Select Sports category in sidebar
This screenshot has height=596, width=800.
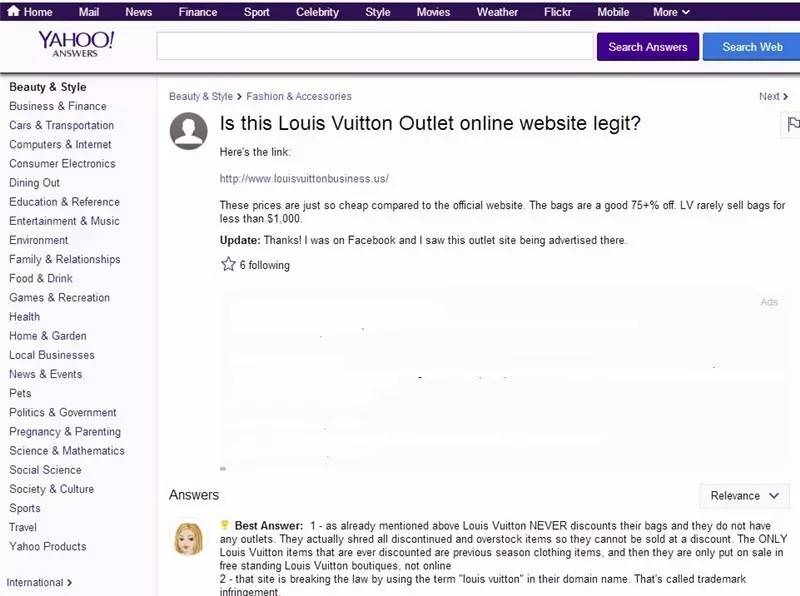pos(24,508)
